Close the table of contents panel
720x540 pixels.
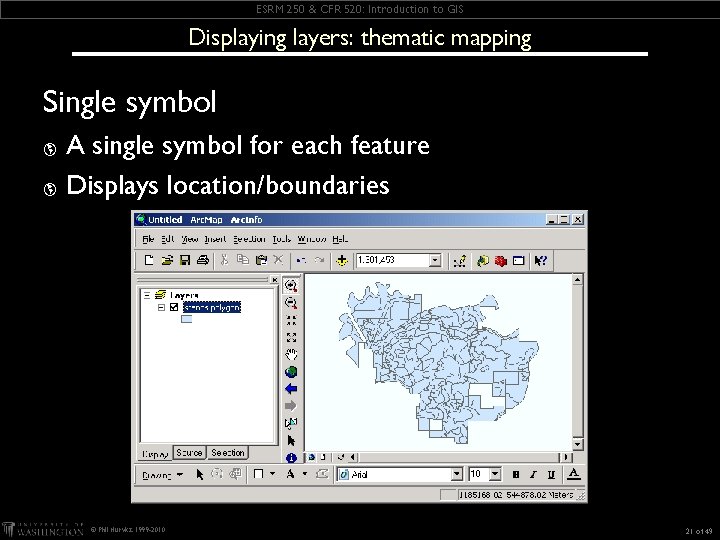[274, 279]
